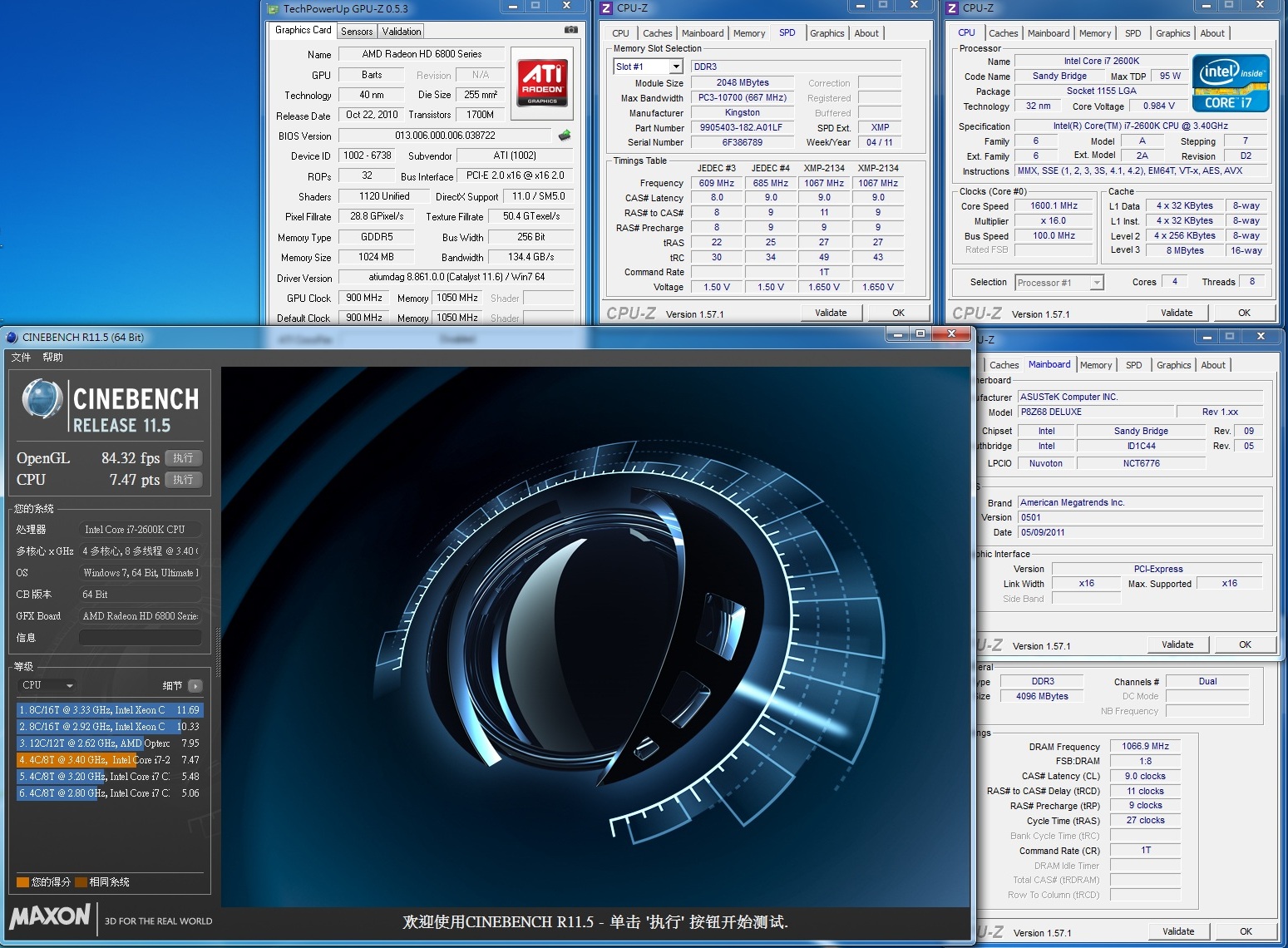The width and height of the screenshot is (1288, 948).
Task: Open the 文件 menu in Cinebench
Action: tap(21, 358)
